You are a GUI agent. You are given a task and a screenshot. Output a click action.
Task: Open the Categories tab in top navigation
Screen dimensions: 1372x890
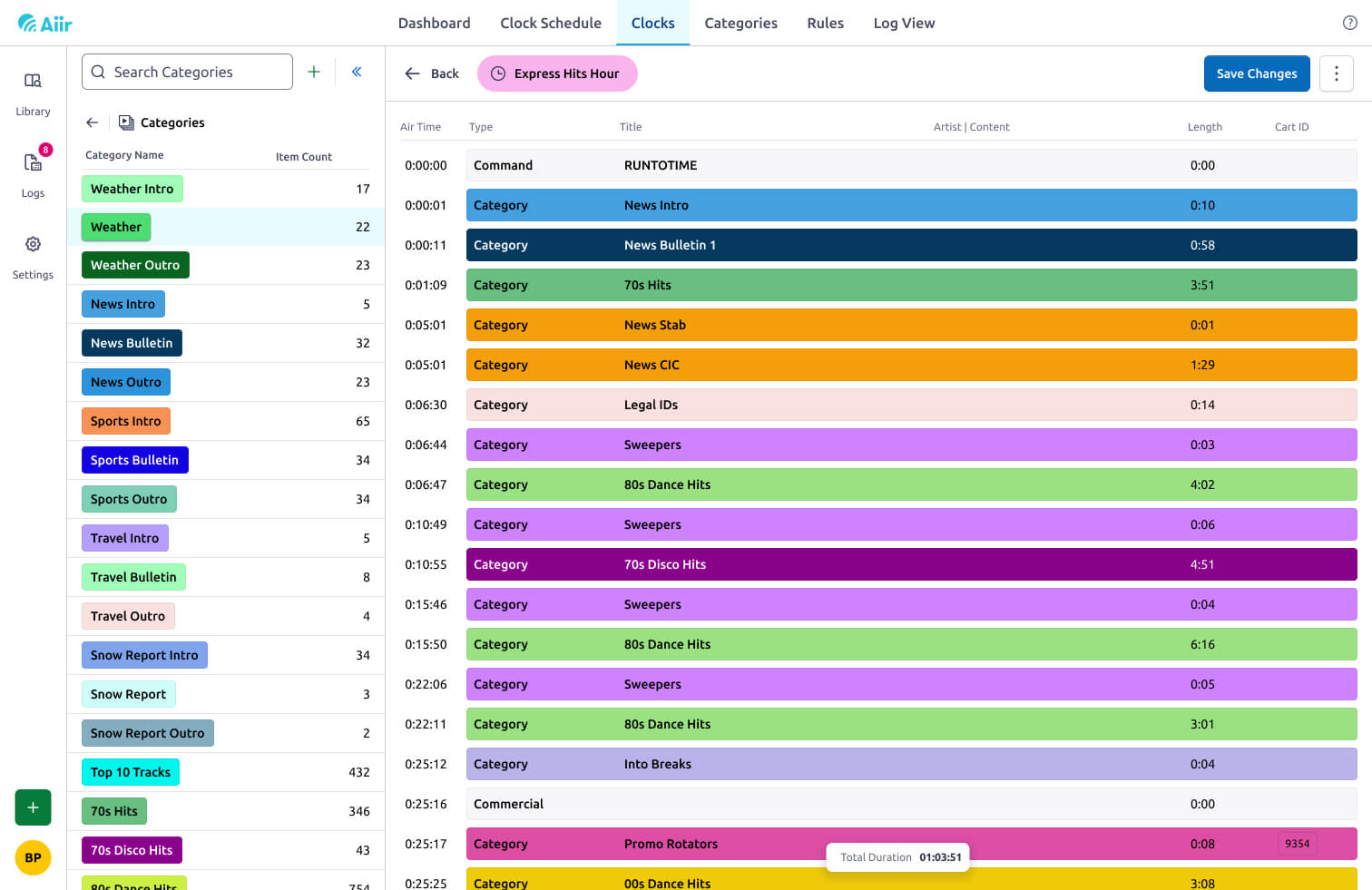740,23
